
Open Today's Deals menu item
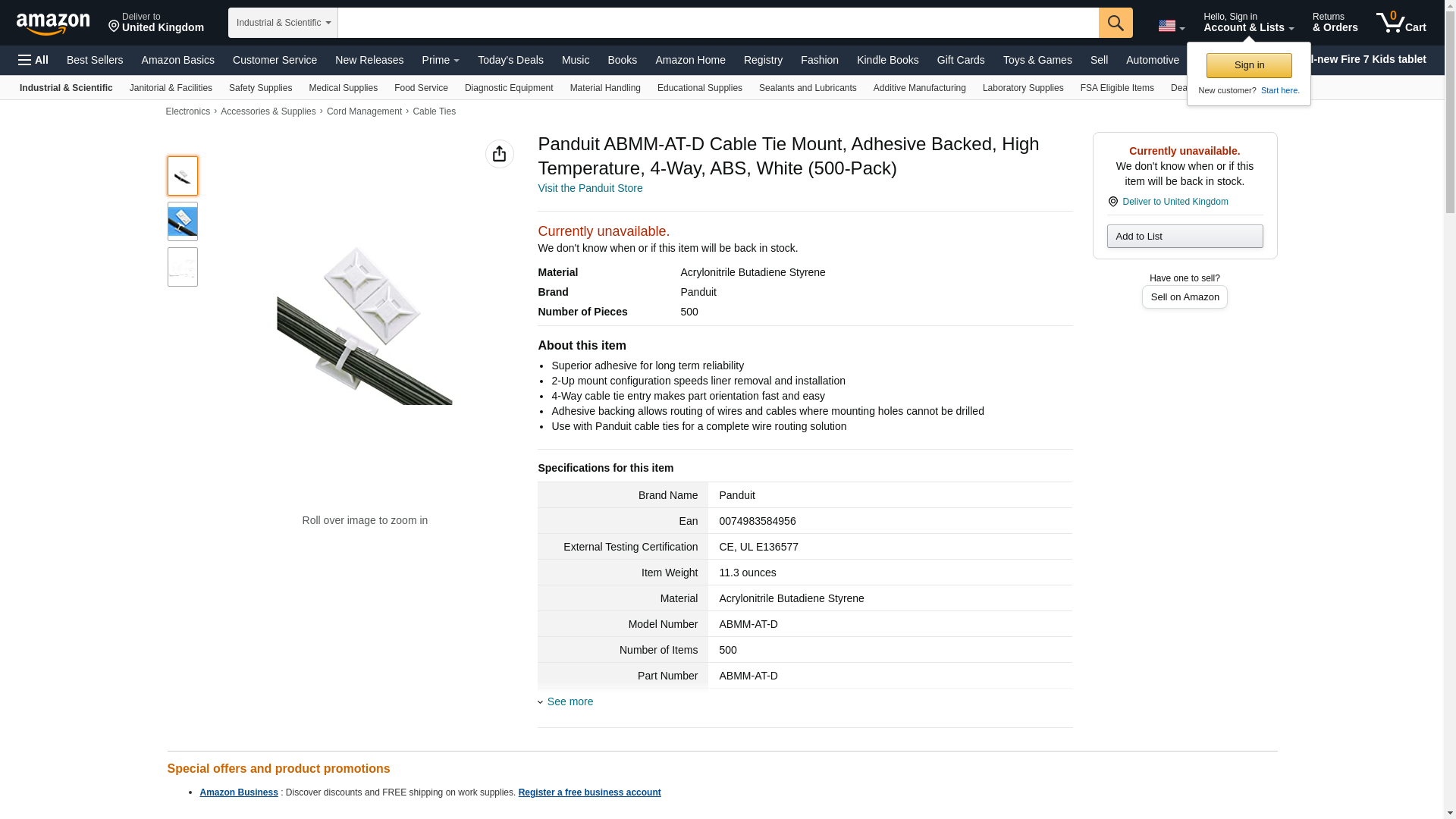(510, 60)
